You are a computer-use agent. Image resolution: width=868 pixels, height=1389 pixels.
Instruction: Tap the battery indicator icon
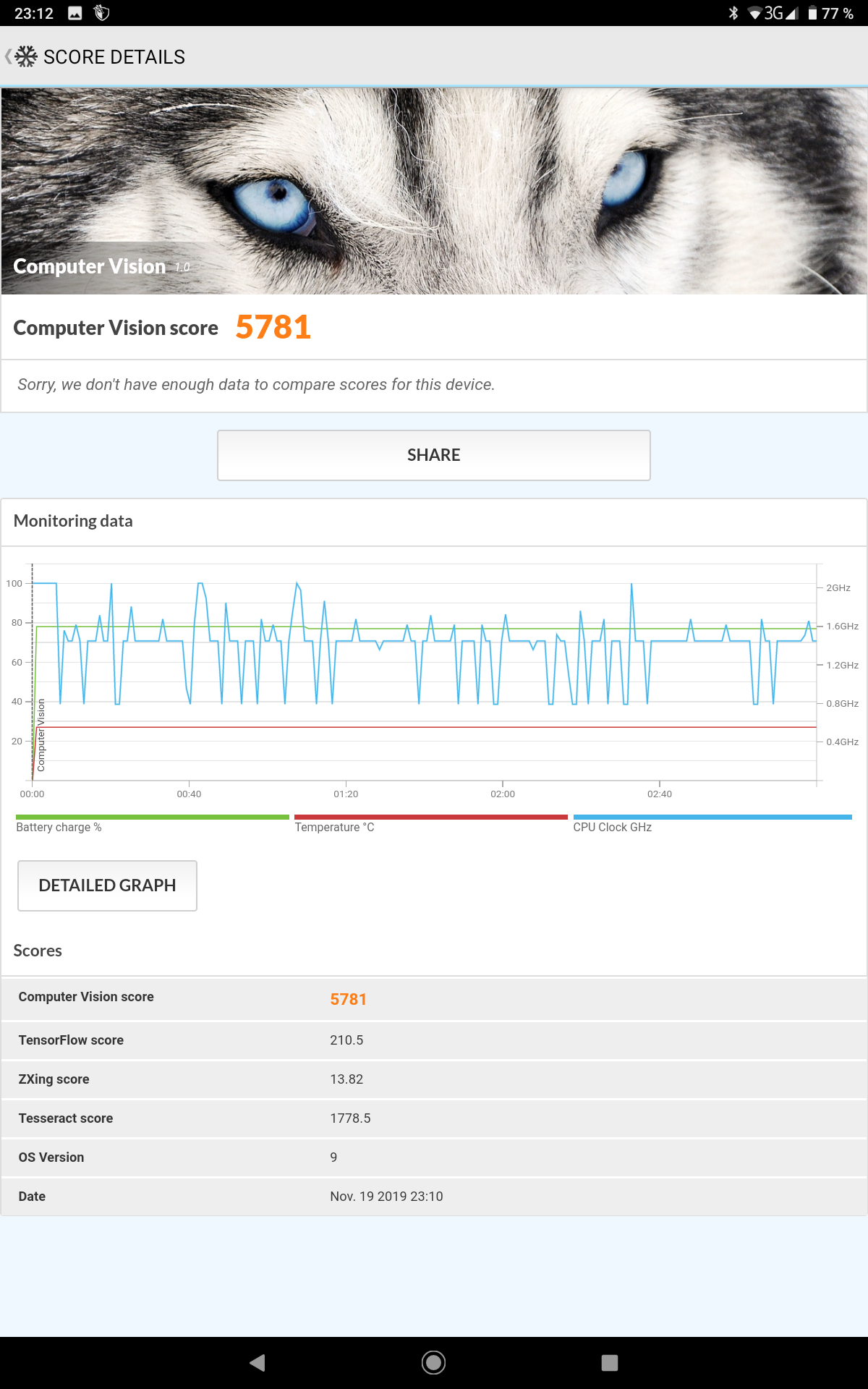tap(812, 13)
